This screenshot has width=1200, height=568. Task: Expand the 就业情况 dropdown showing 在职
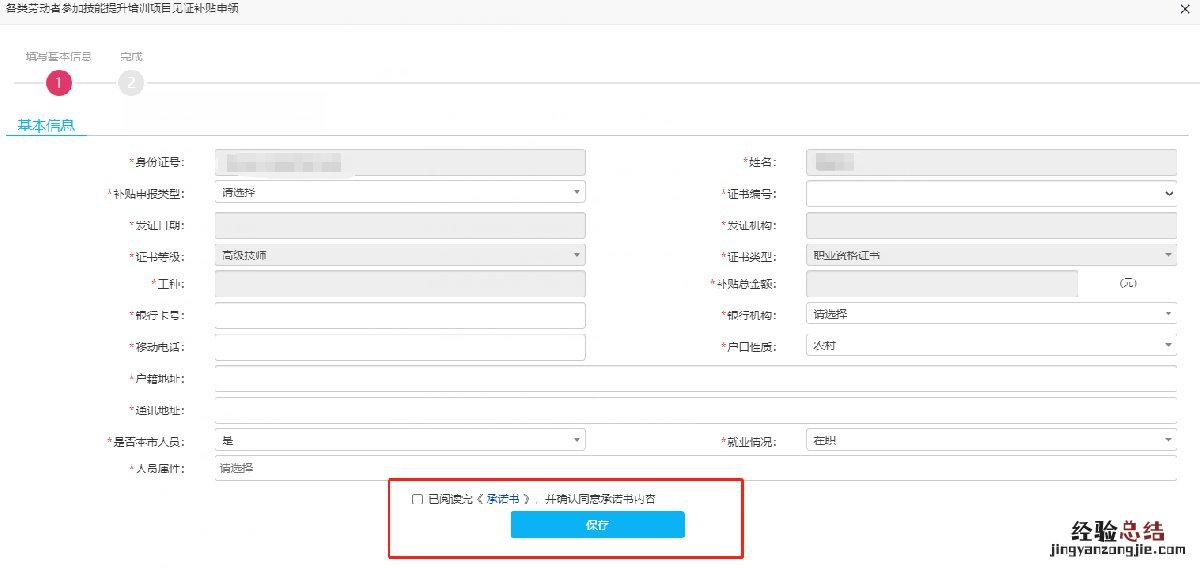(990, 440)
